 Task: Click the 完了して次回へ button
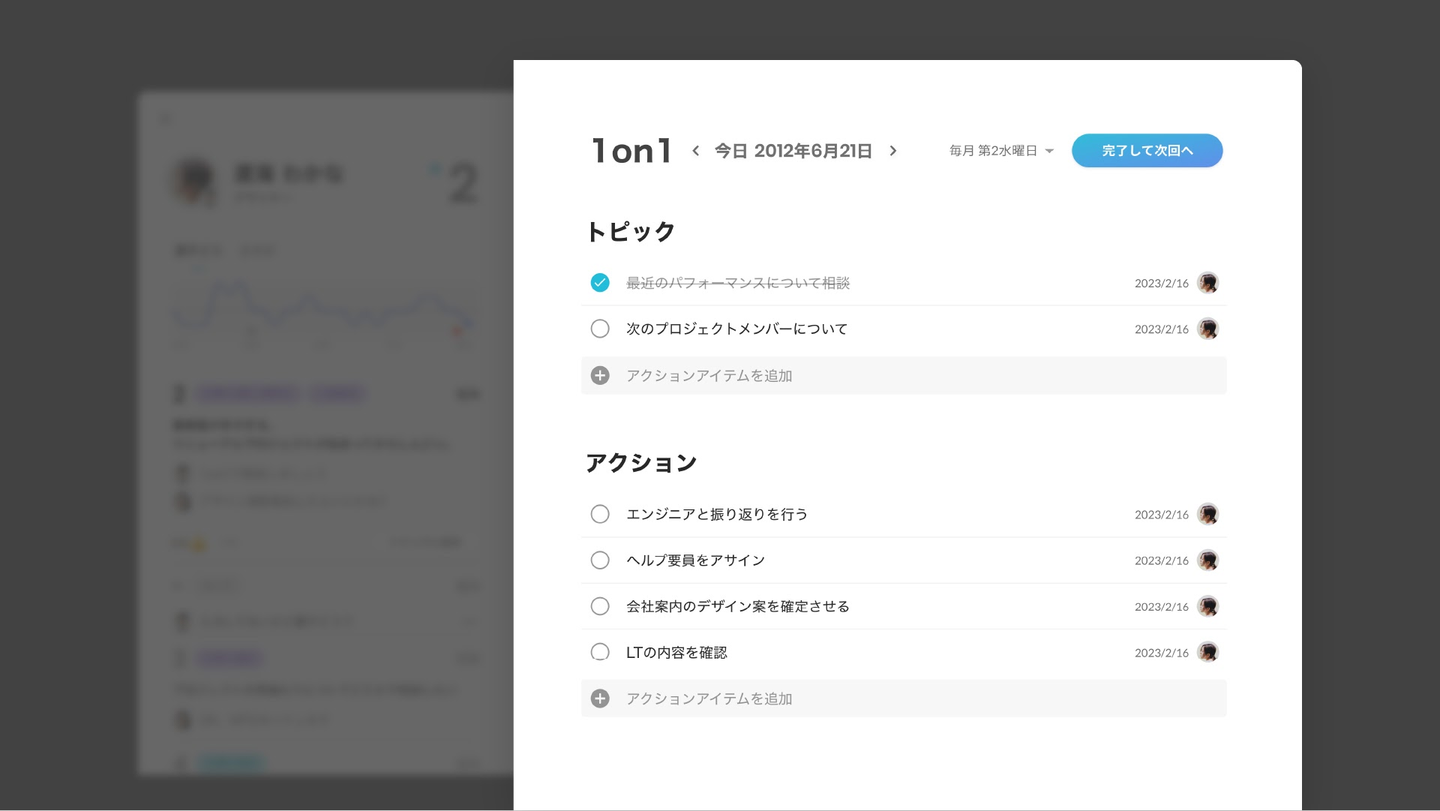[x=1147, y=151]
